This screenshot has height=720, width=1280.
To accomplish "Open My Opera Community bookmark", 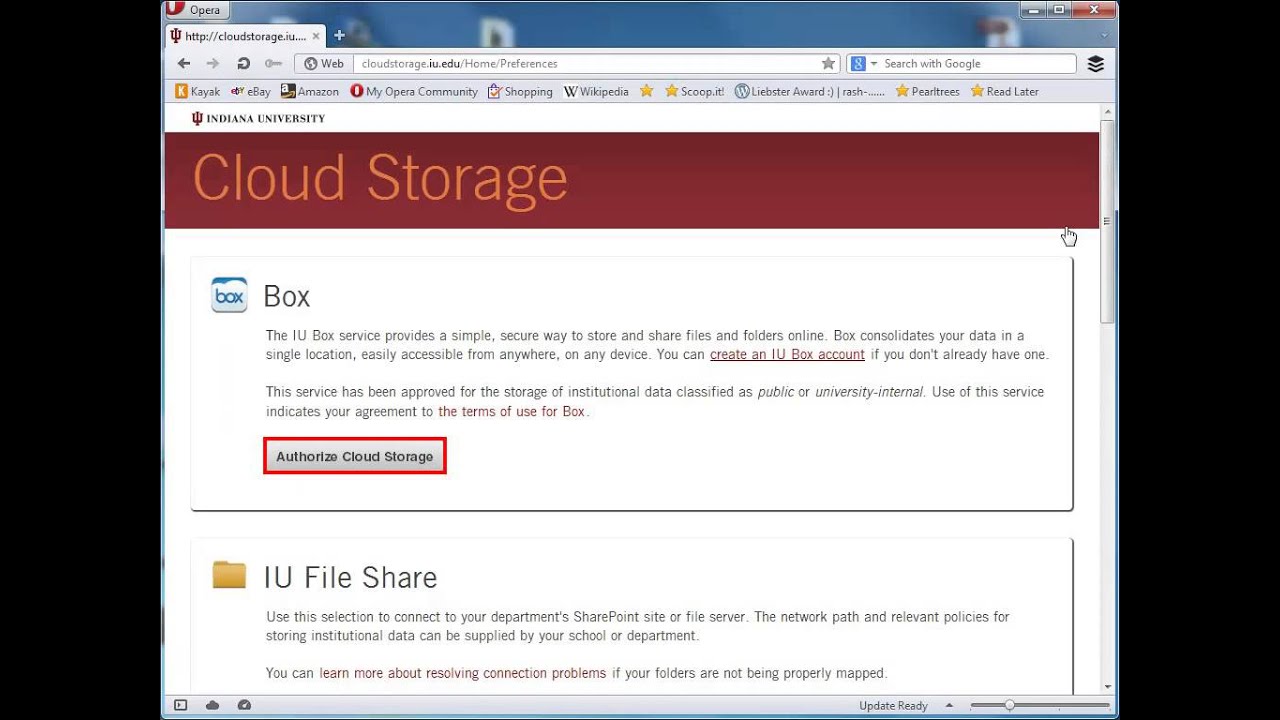I will (x=414, y=91).
